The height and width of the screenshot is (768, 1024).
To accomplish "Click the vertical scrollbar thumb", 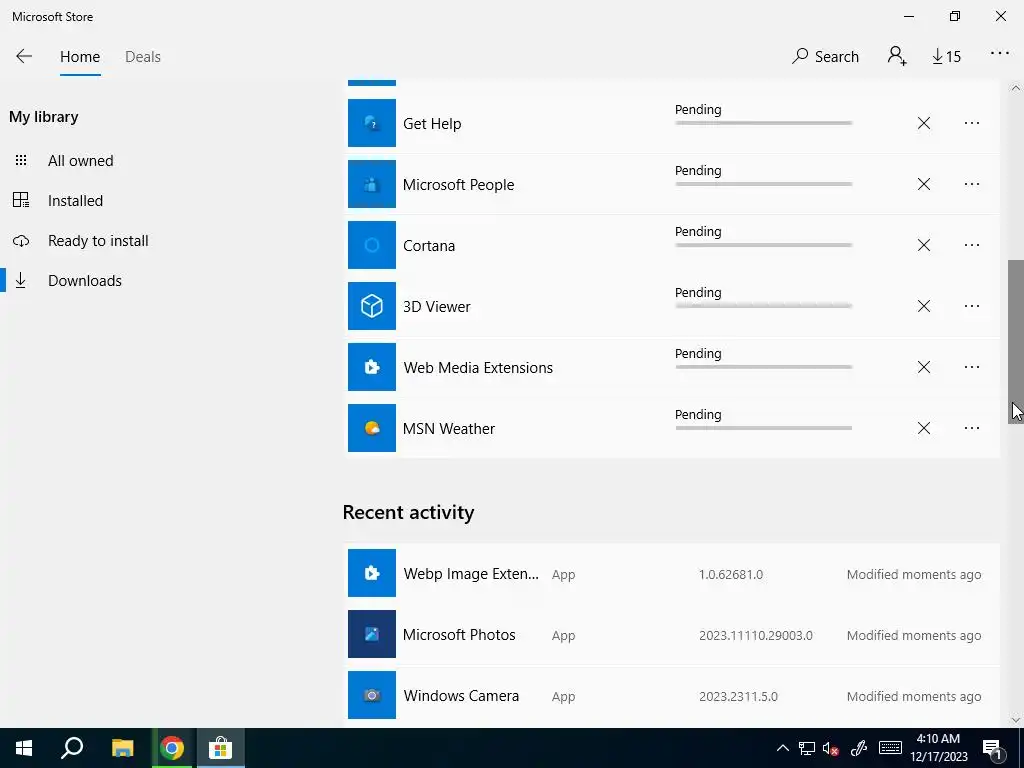I will tap(1016, 342).
